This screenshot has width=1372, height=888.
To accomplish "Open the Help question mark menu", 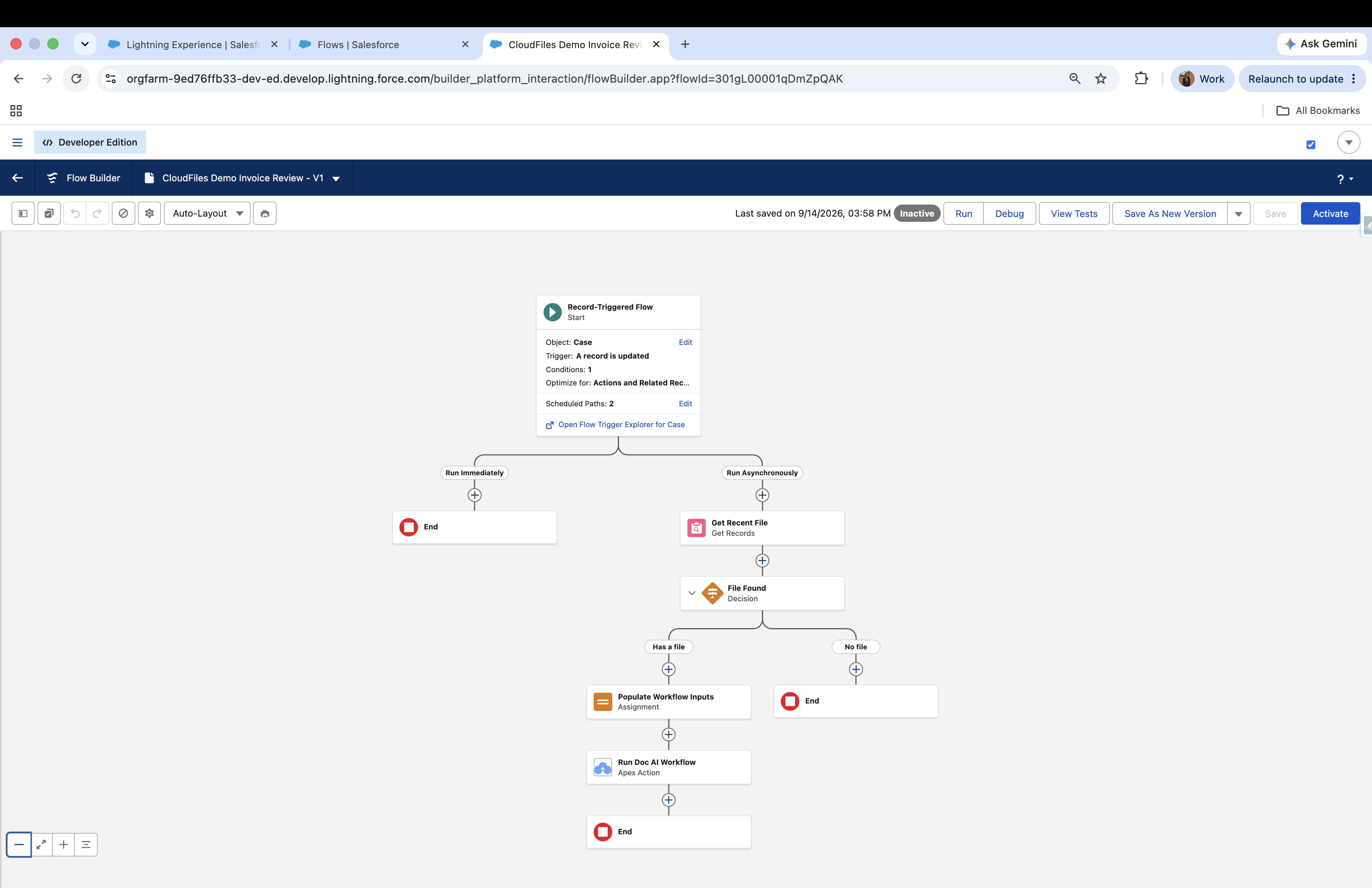I will pyautogui.click(x=1345, y=178).
